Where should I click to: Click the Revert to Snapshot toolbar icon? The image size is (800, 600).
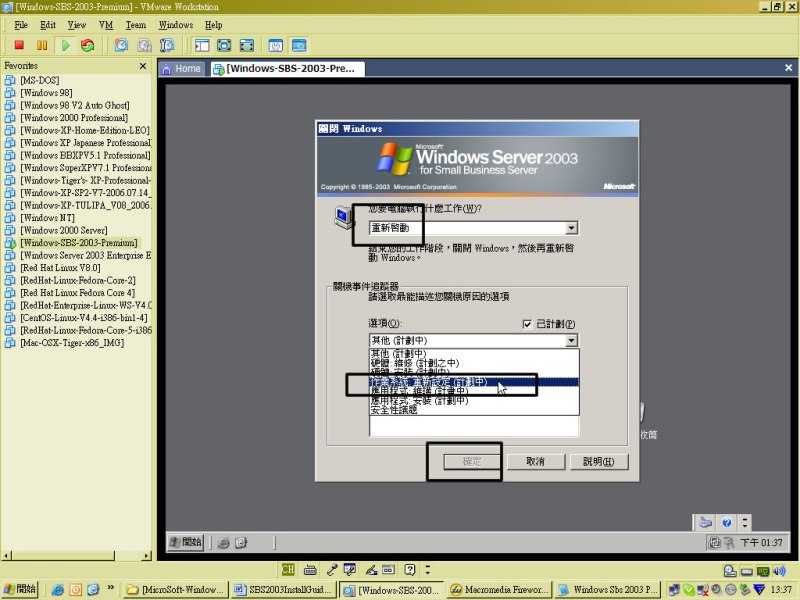144,45
